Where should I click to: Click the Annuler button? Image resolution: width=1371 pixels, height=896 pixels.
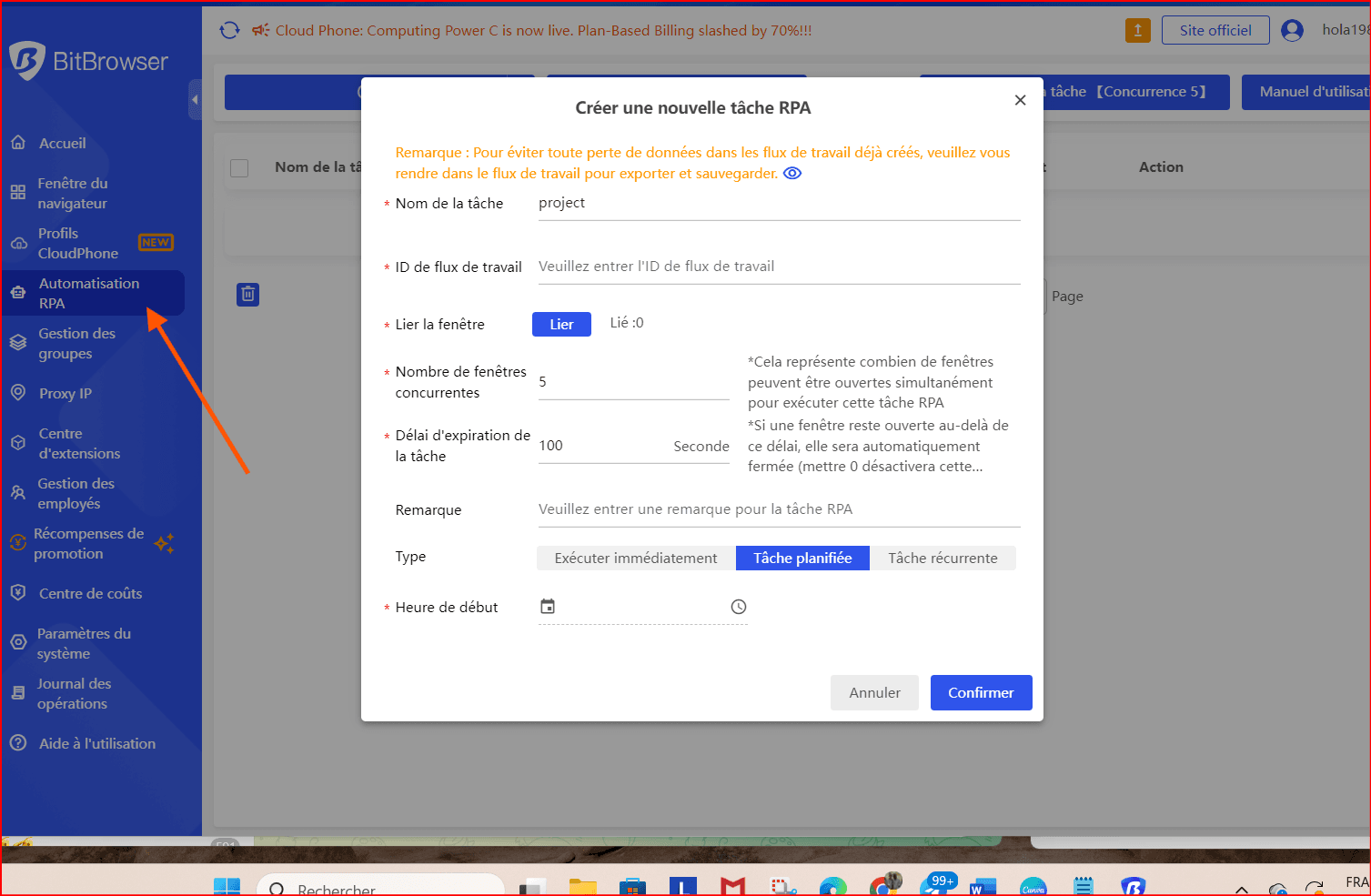[x=874, y=692]
